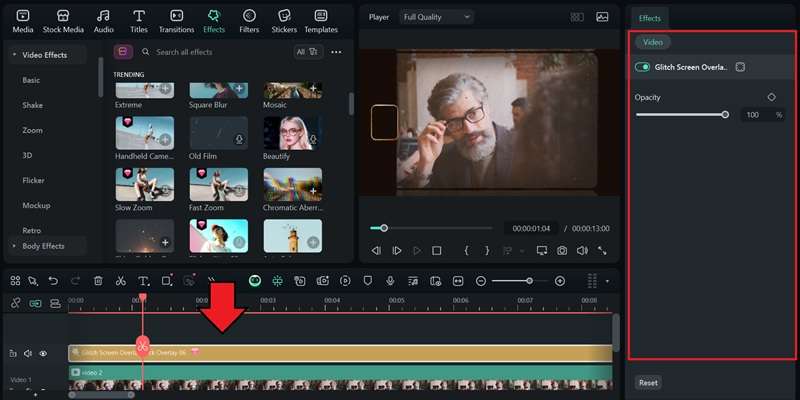Toggle the green magnetic timeline link icon
The image size is (800, 400).
pyautogui.click(x=35, y=303)
